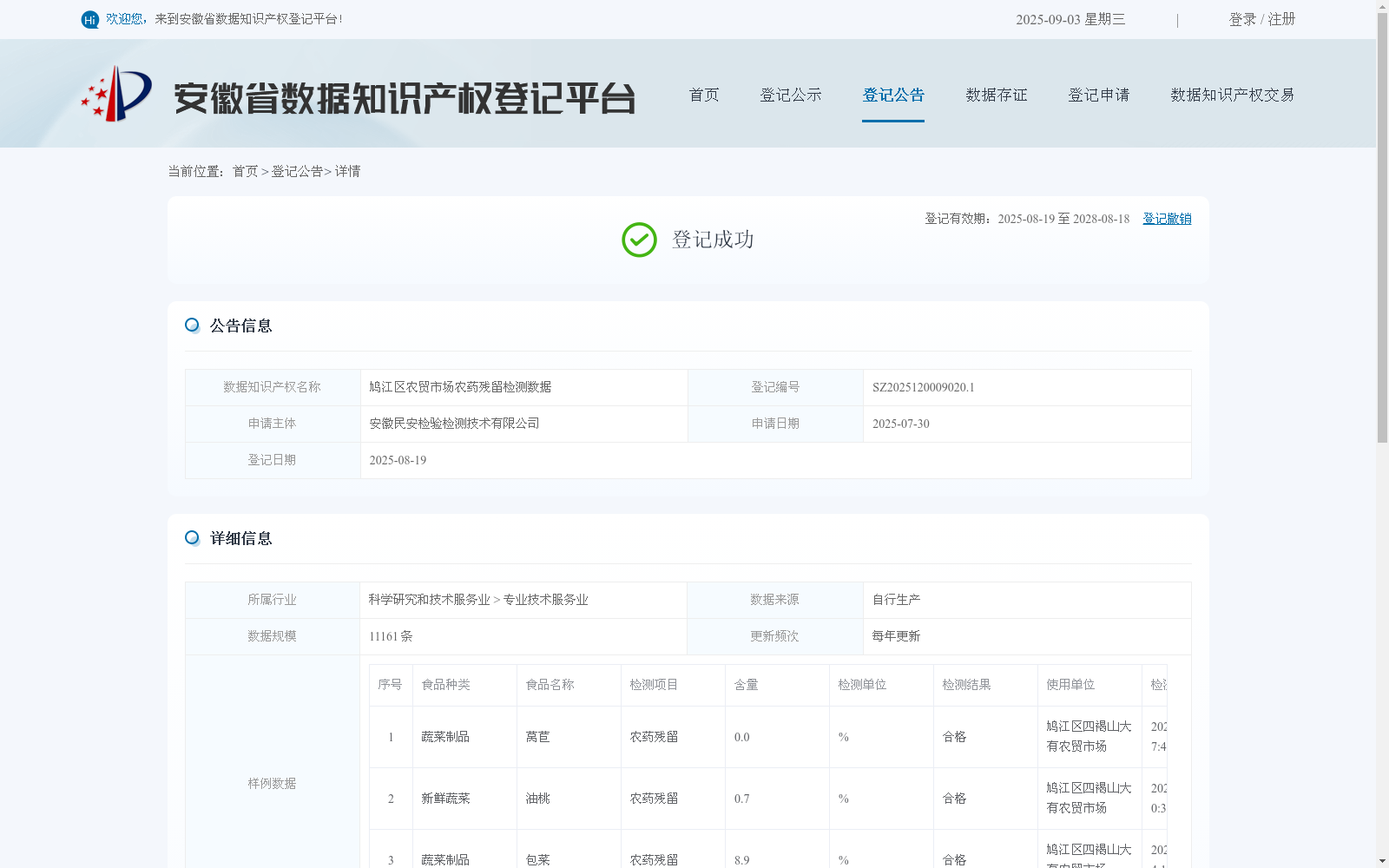Click the 公告信息 section bullet icon

192,325
